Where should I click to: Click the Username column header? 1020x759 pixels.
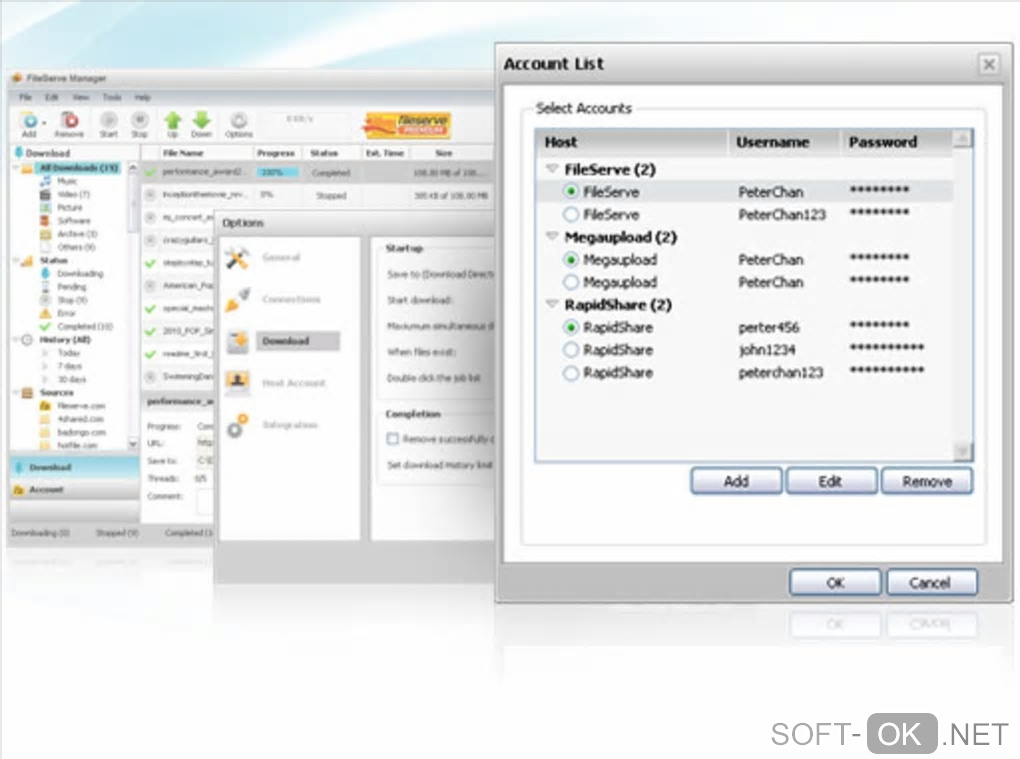click(783, 142)
